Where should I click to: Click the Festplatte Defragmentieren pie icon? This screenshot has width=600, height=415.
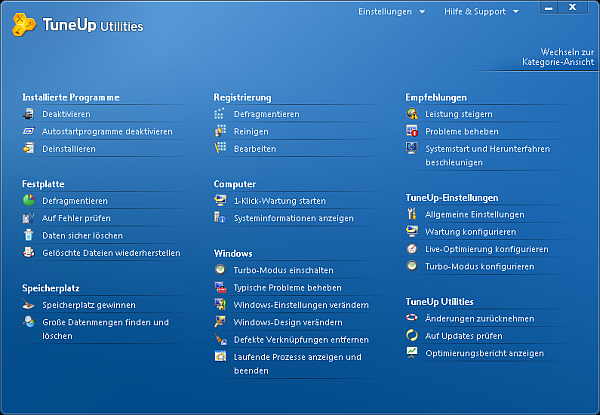pos(29,200)
